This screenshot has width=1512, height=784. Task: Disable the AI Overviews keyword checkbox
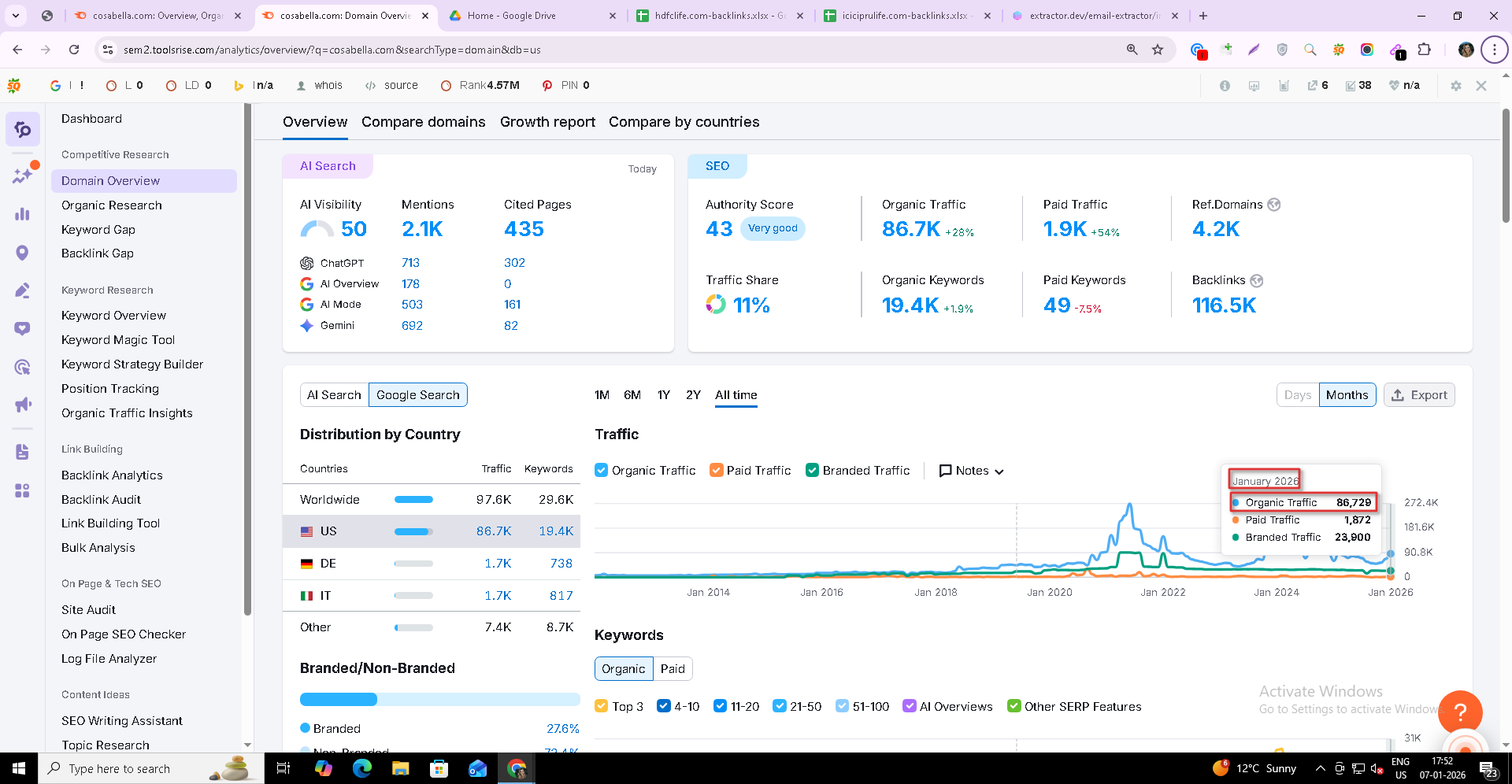(909, 706)
